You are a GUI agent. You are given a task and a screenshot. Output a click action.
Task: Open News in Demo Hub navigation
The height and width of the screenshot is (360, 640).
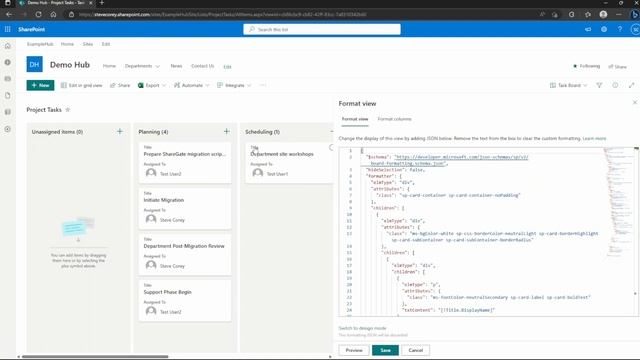tap(176, 66)
